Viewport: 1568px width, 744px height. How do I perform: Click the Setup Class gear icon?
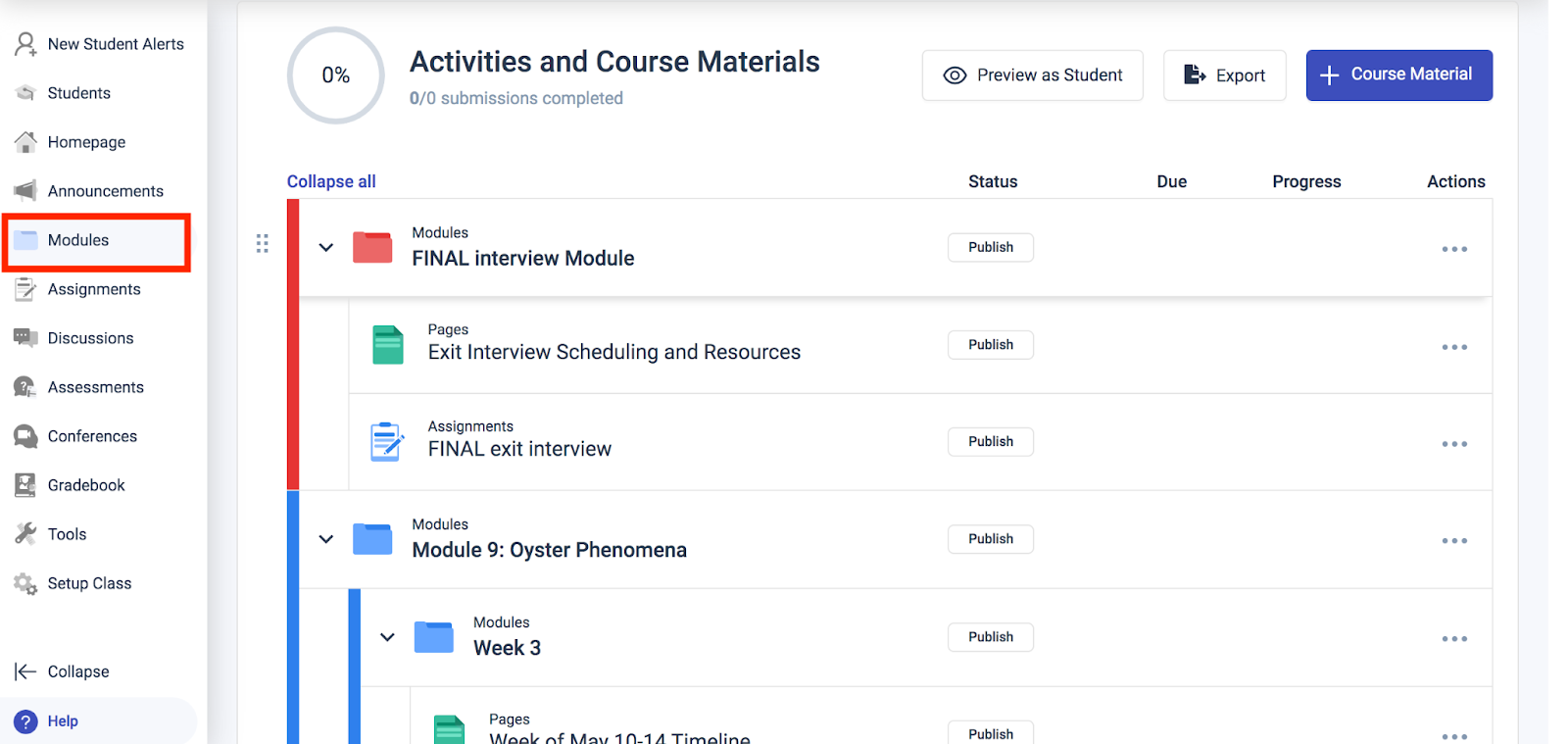[25, 583]
